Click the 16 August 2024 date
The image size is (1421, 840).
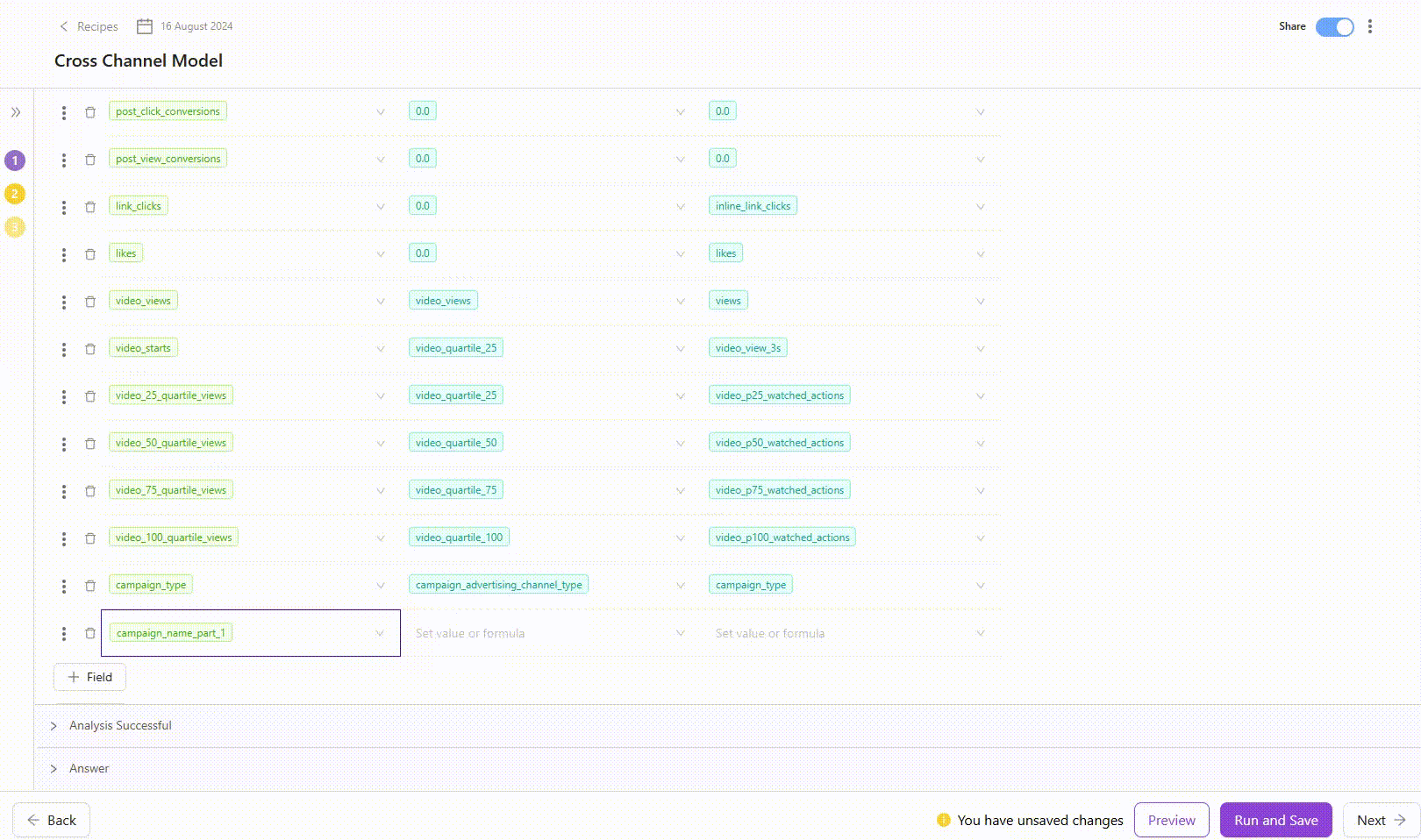click(x=196, y=26)
